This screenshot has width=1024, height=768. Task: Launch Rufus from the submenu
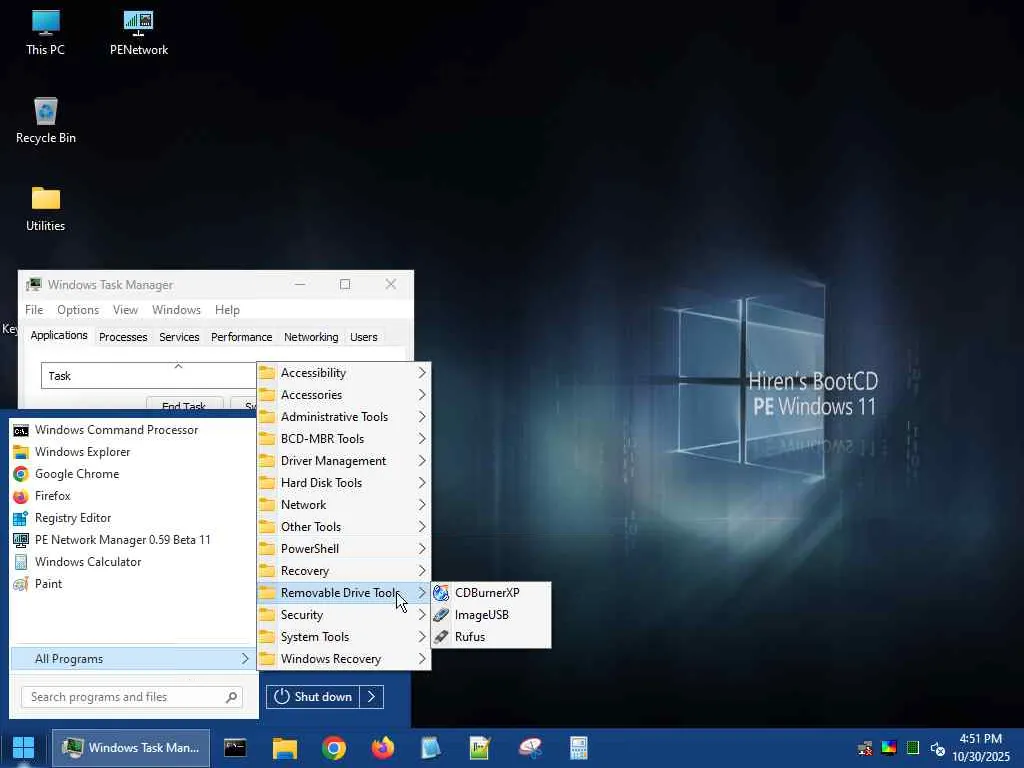tap(490, 637)
